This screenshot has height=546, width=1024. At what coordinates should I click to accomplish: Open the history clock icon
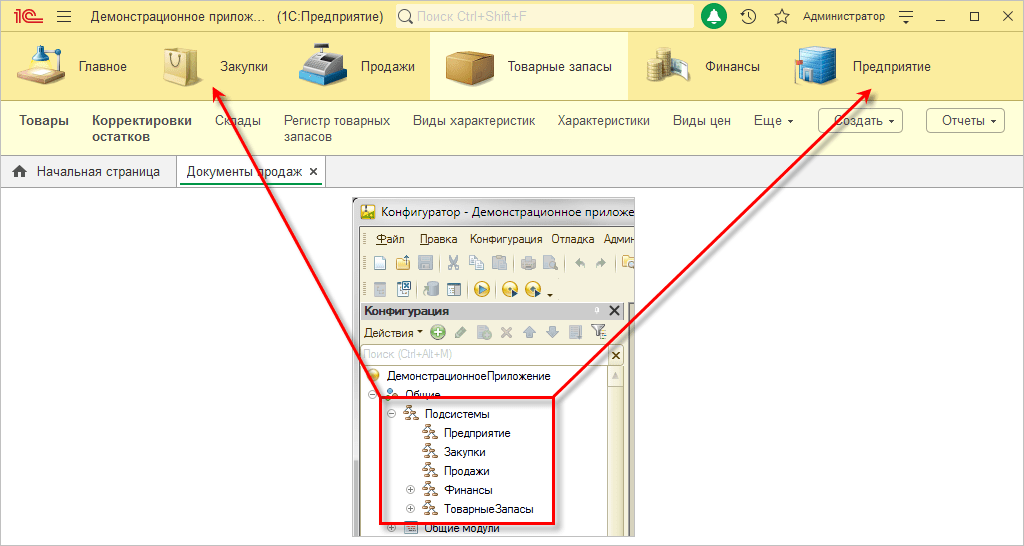click(748, 17)
